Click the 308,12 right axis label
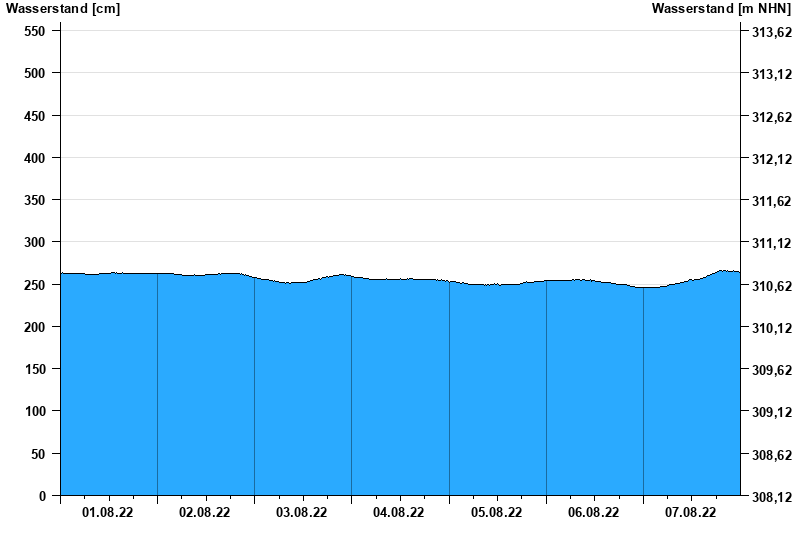The height and width of the screenshot is (550, 800). pyautogui.click(x=772, y=497)
